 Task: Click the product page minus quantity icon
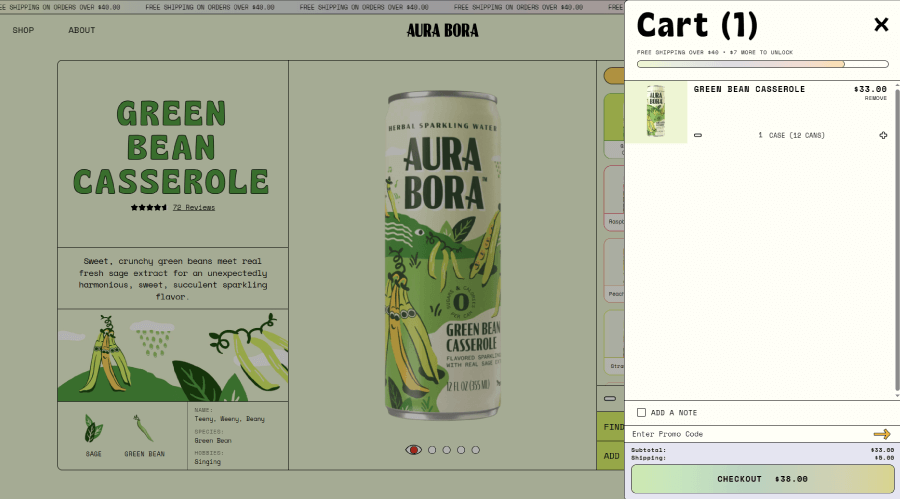tap(610, 398)
